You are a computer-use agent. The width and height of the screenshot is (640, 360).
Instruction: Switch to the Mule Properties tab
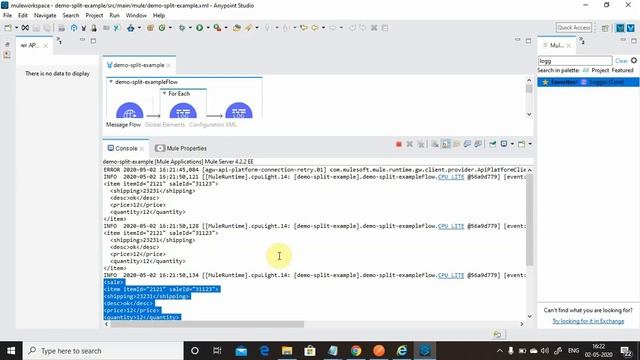click(x=181, y=148)
